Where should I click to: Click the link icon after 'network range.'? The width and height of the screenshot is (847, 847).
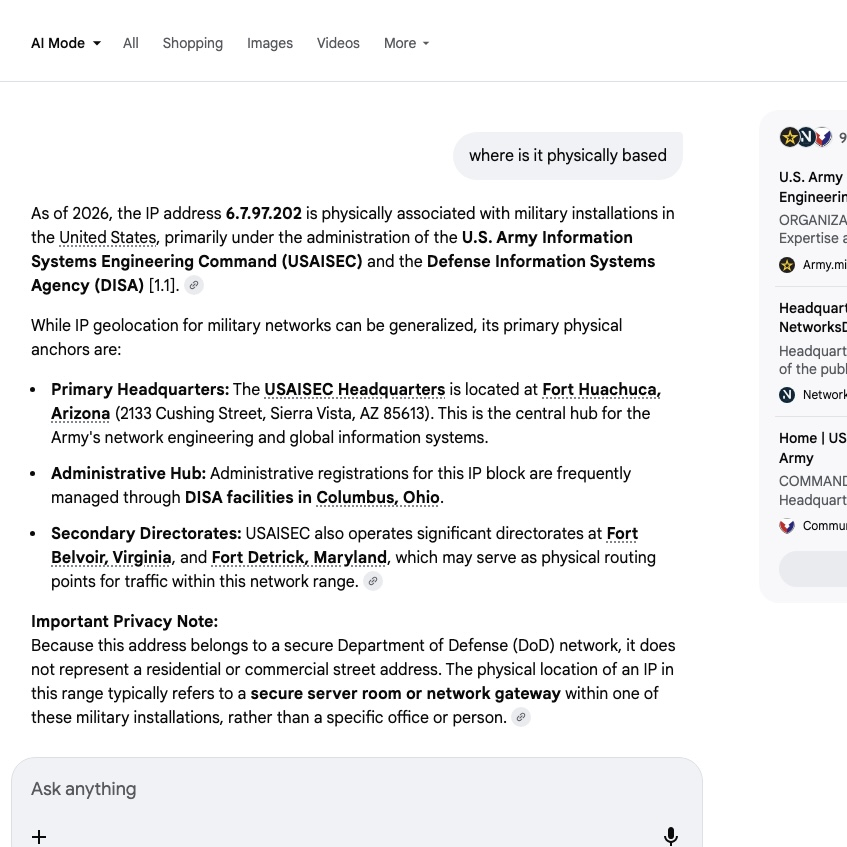coord(373,581)
